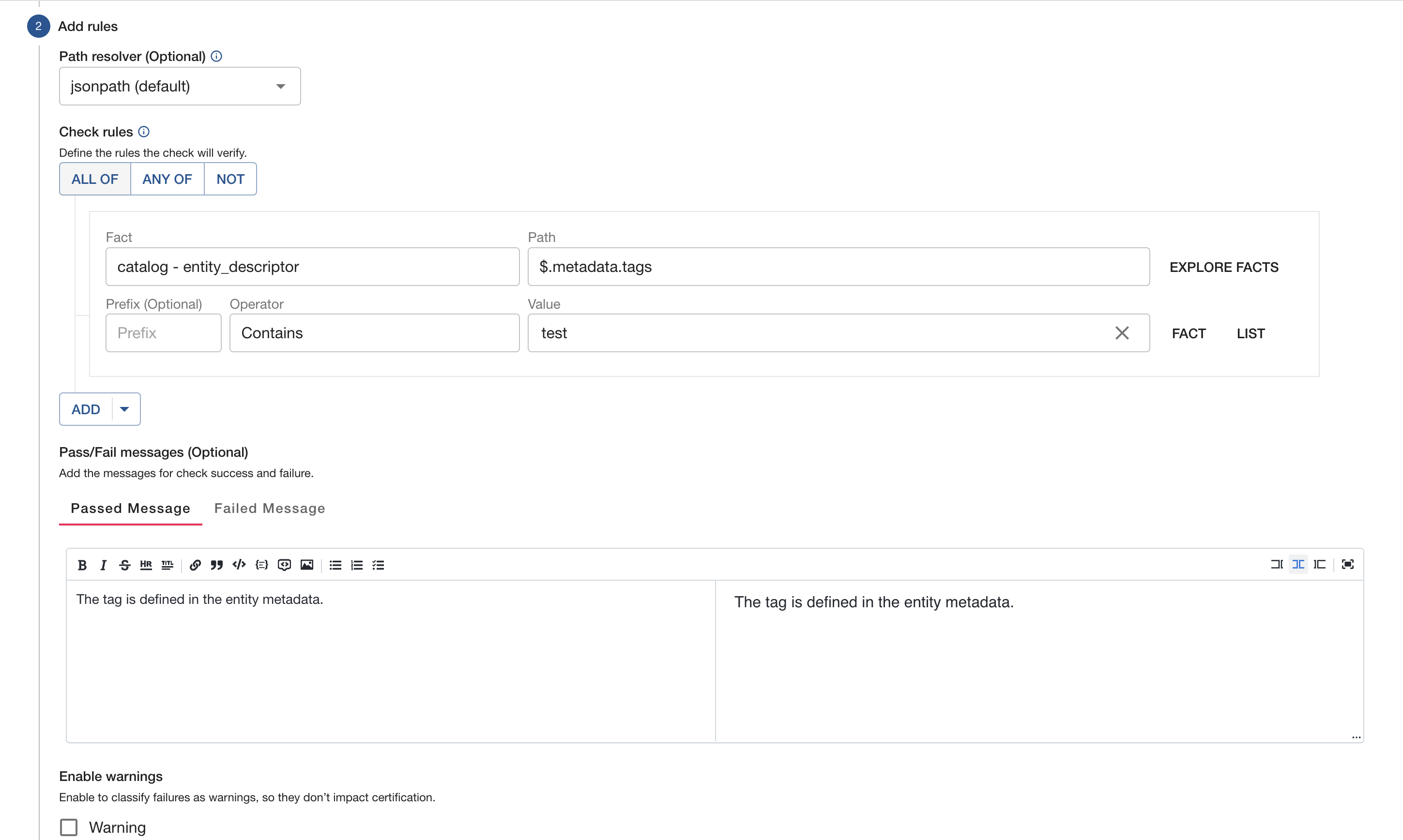Switch to Failed Message tab
This screenshot has width=1403, height=840.
click(269, 508)
